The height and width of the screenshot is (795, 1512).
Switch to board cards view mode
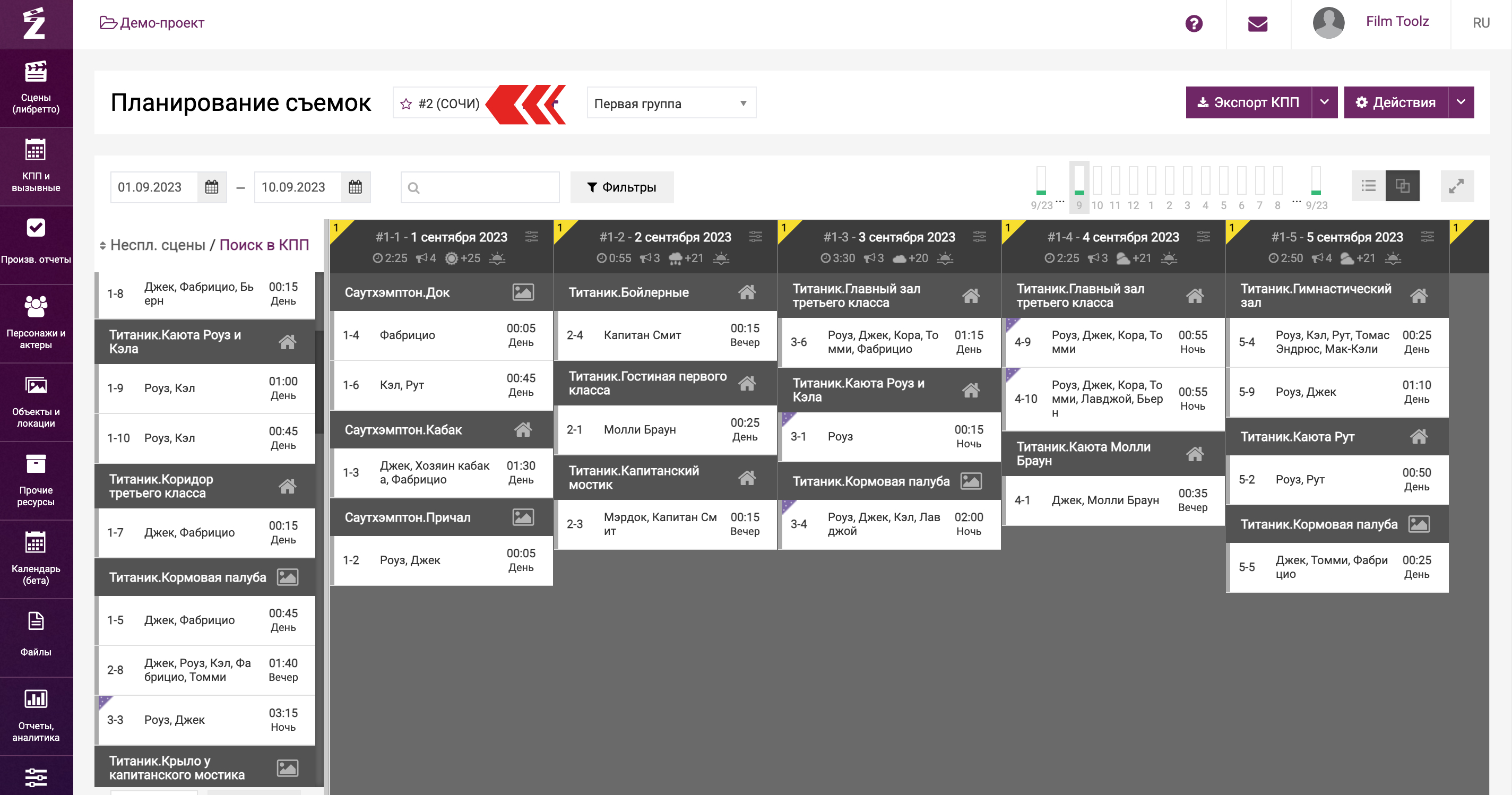1402,186
